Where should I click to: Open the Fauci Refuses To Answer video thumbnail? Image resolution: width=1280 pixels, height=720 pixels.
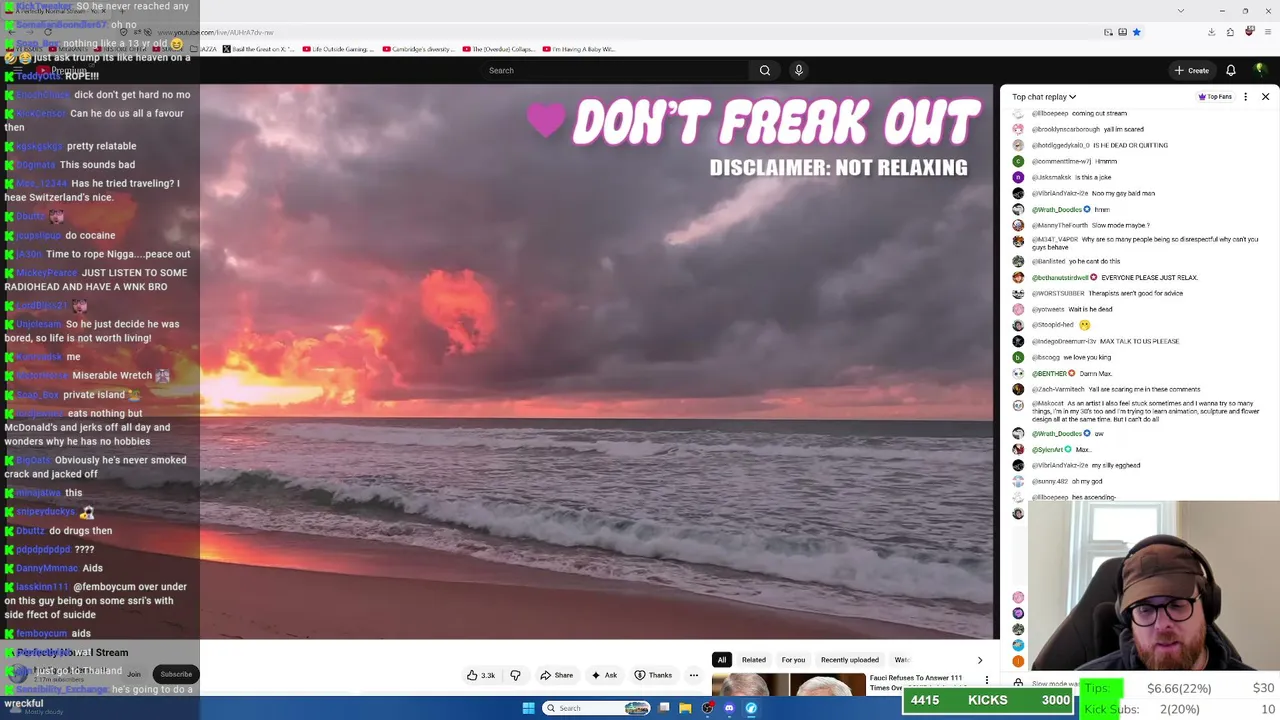[788, 685]
